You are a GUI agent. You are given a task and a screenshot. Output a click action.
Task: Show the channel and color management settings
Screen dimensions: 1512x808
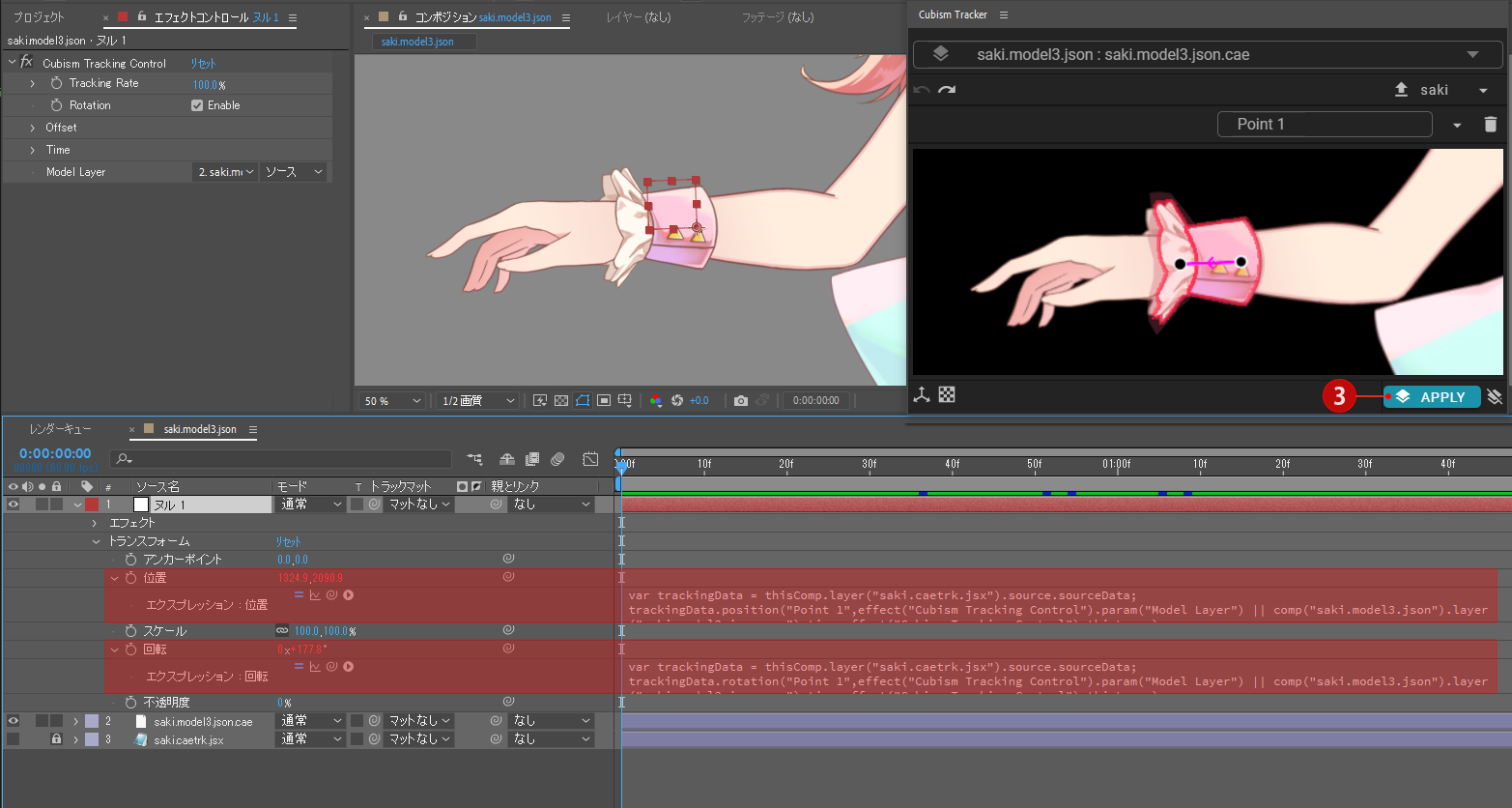click(656, 399)
